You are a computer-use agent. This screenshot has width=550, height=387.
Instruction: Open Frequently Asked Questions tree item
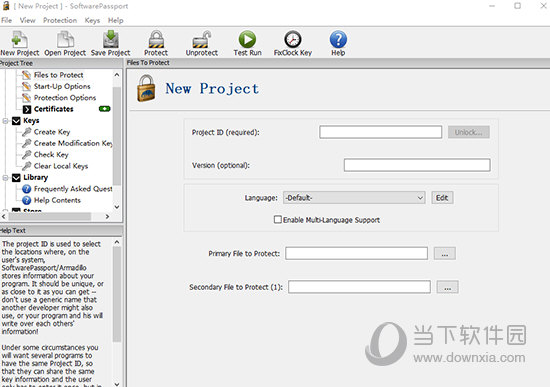click(x=73, y=189)
